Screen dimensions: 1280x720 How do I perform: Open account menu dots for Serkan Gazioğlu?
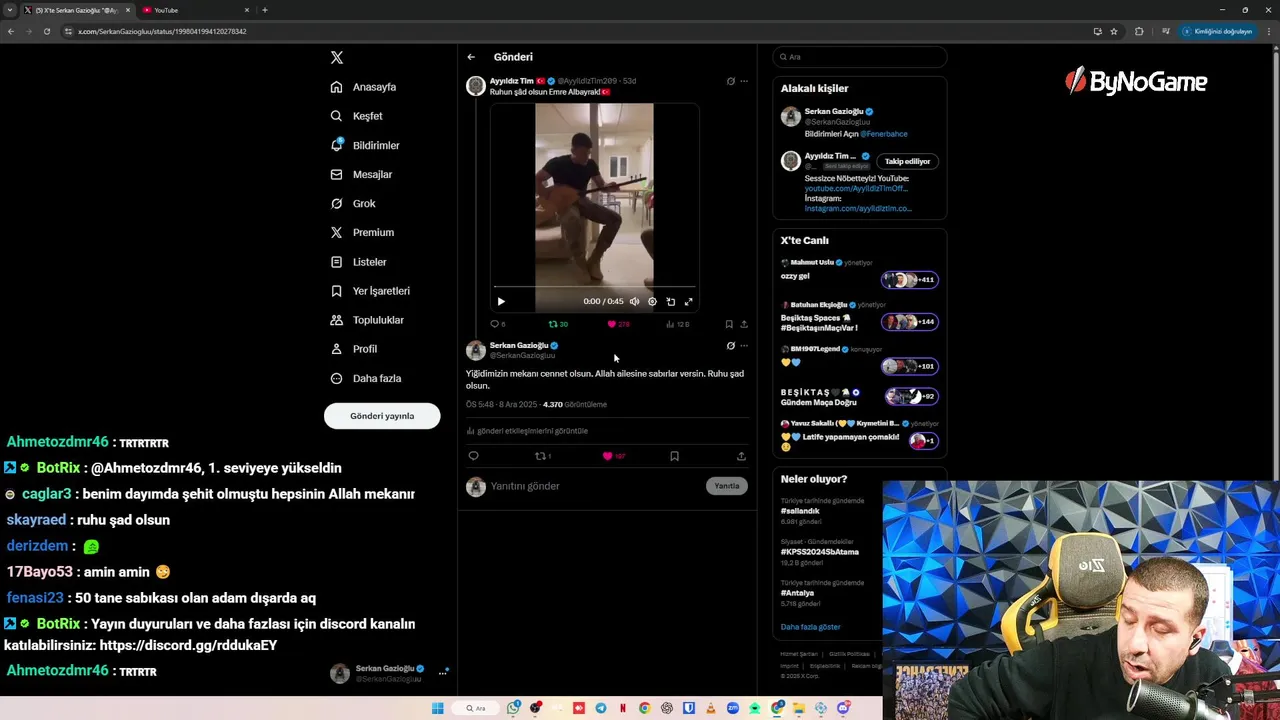(442, 673)
